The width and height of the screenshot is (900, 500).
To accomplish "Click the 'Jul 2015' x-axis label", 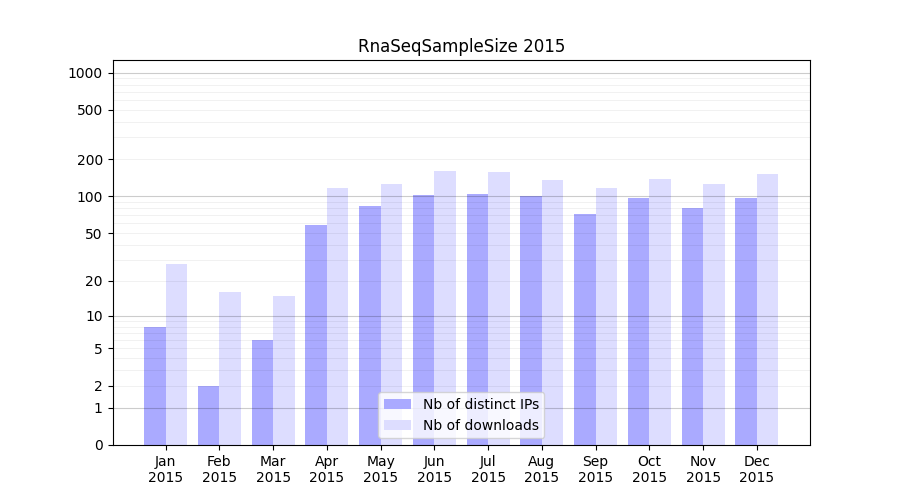I will 488,469.
